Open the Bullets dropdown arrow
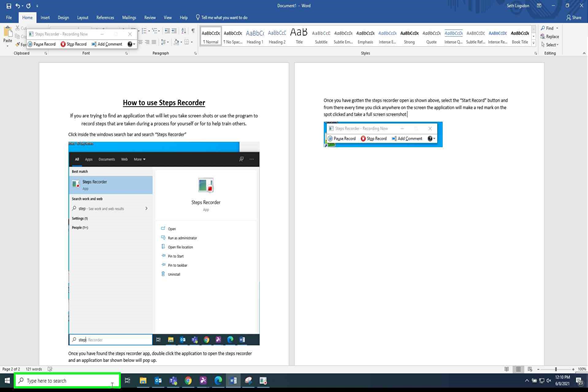The width and height of the screenshot is (588, 392). tap(149, 31)
